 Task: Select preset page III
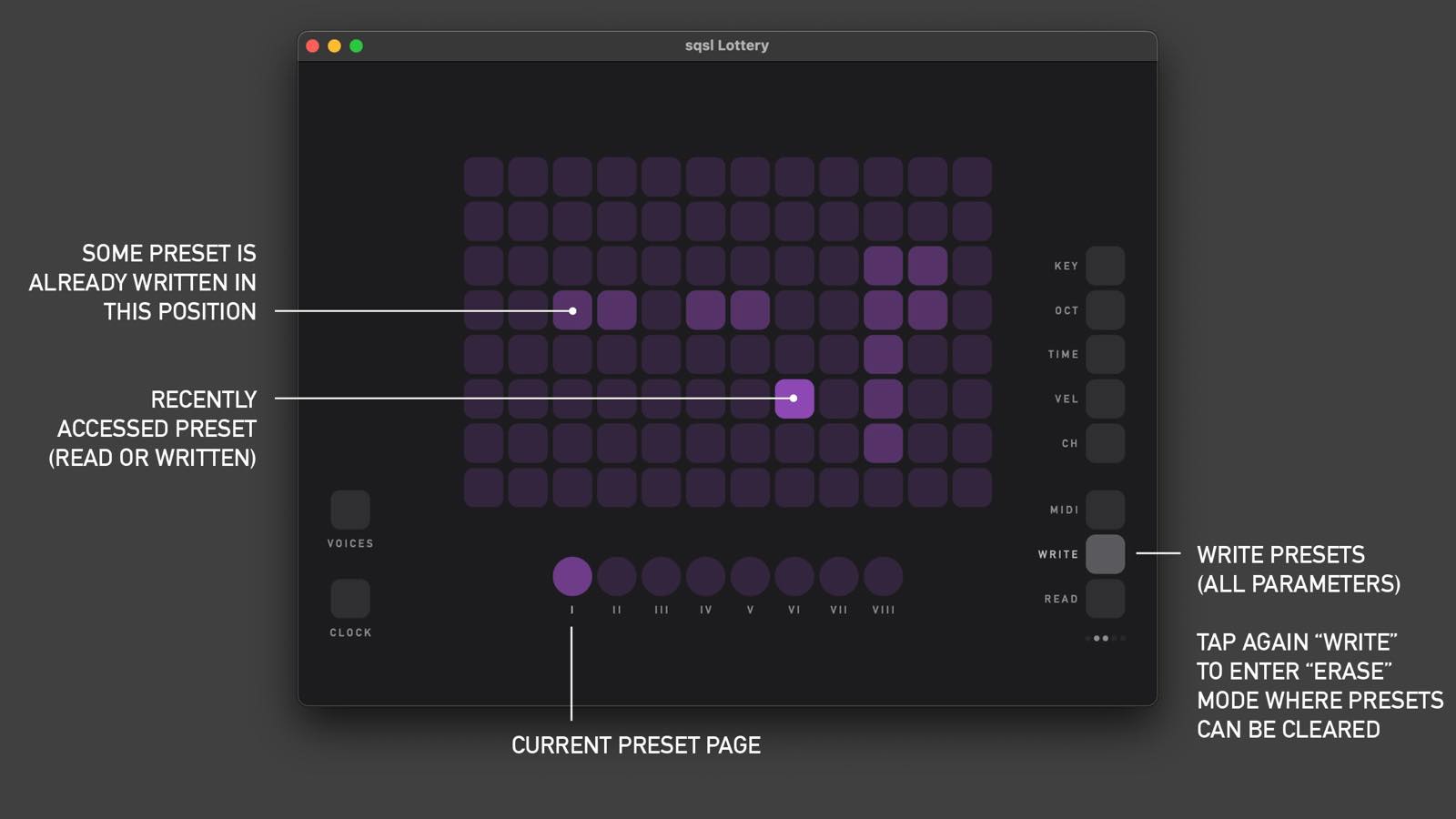[662, 576]
